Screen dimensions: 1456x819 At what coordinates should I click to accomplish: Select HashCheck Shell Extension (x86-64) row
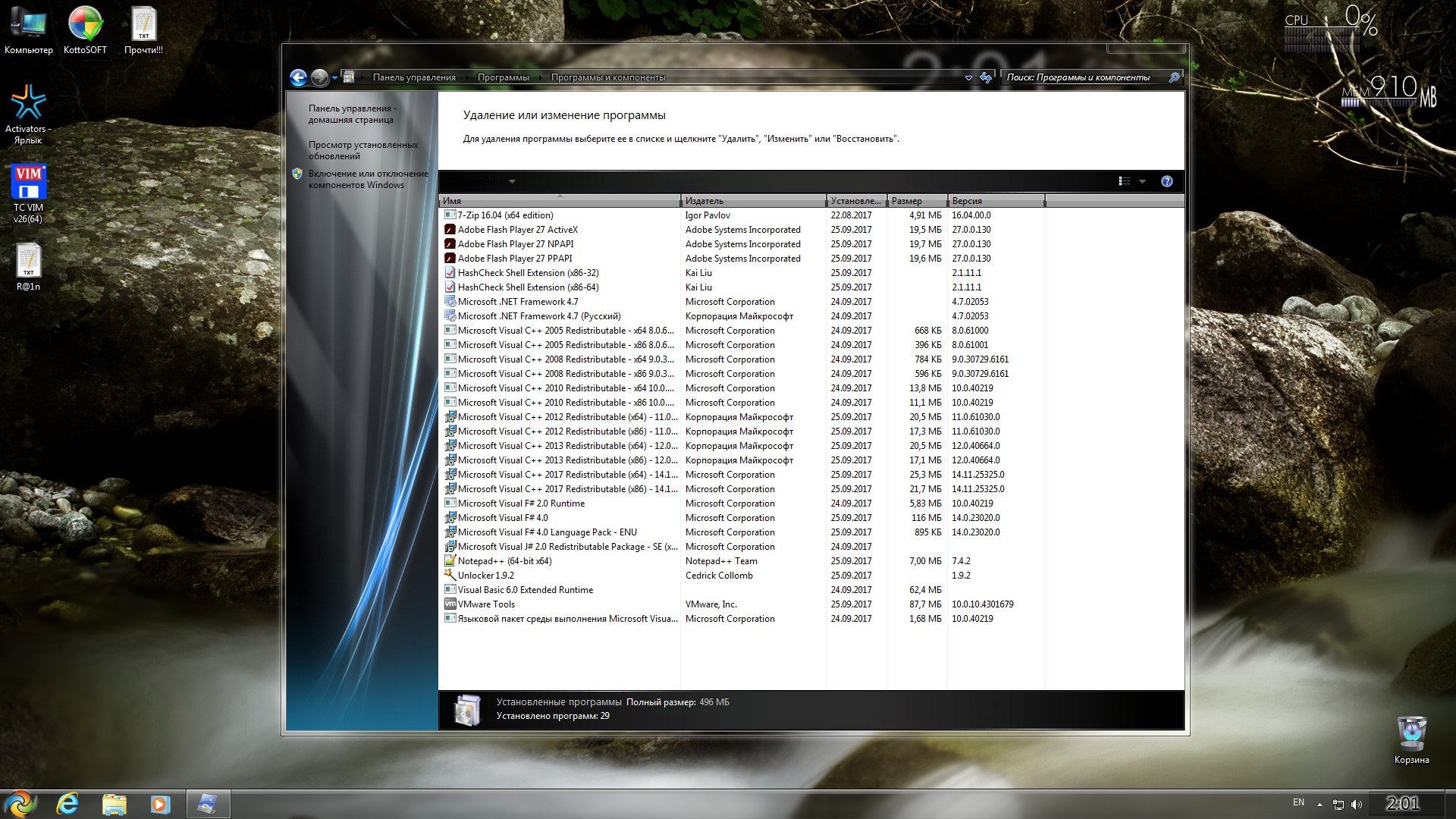coord(744,287)
